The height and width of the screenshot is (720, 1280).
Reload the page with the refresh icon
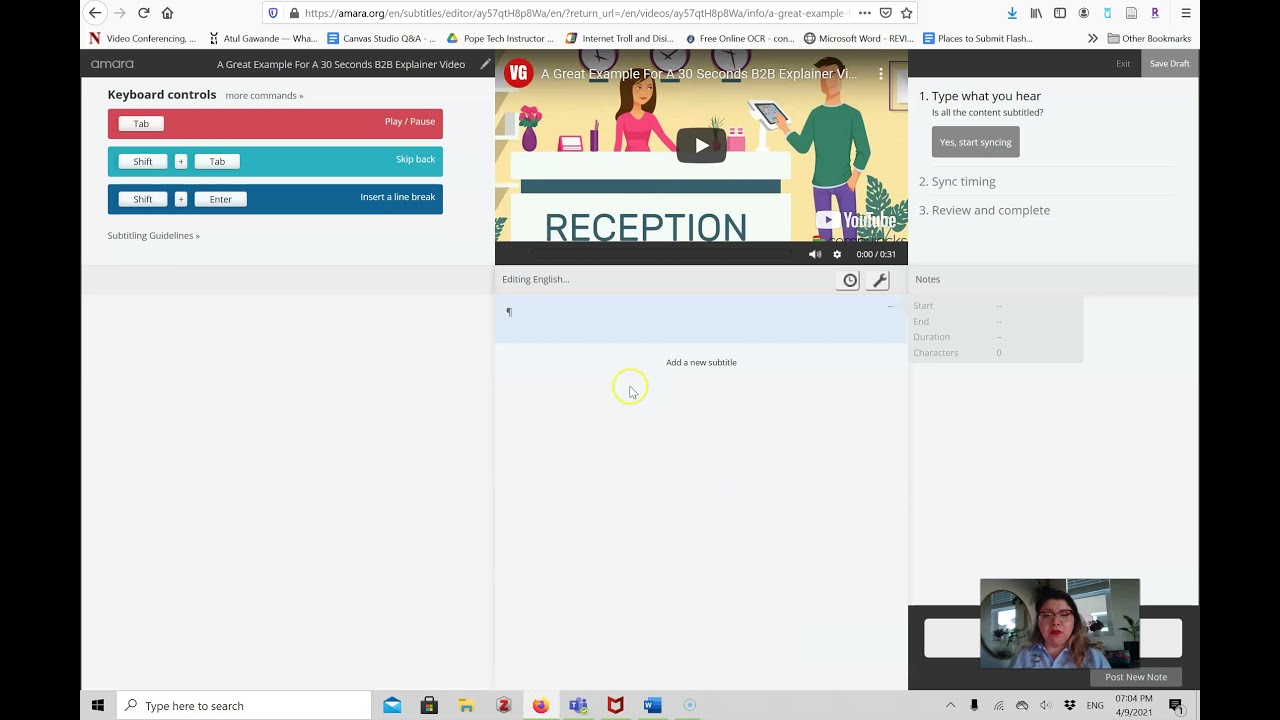tap(143, 13)
